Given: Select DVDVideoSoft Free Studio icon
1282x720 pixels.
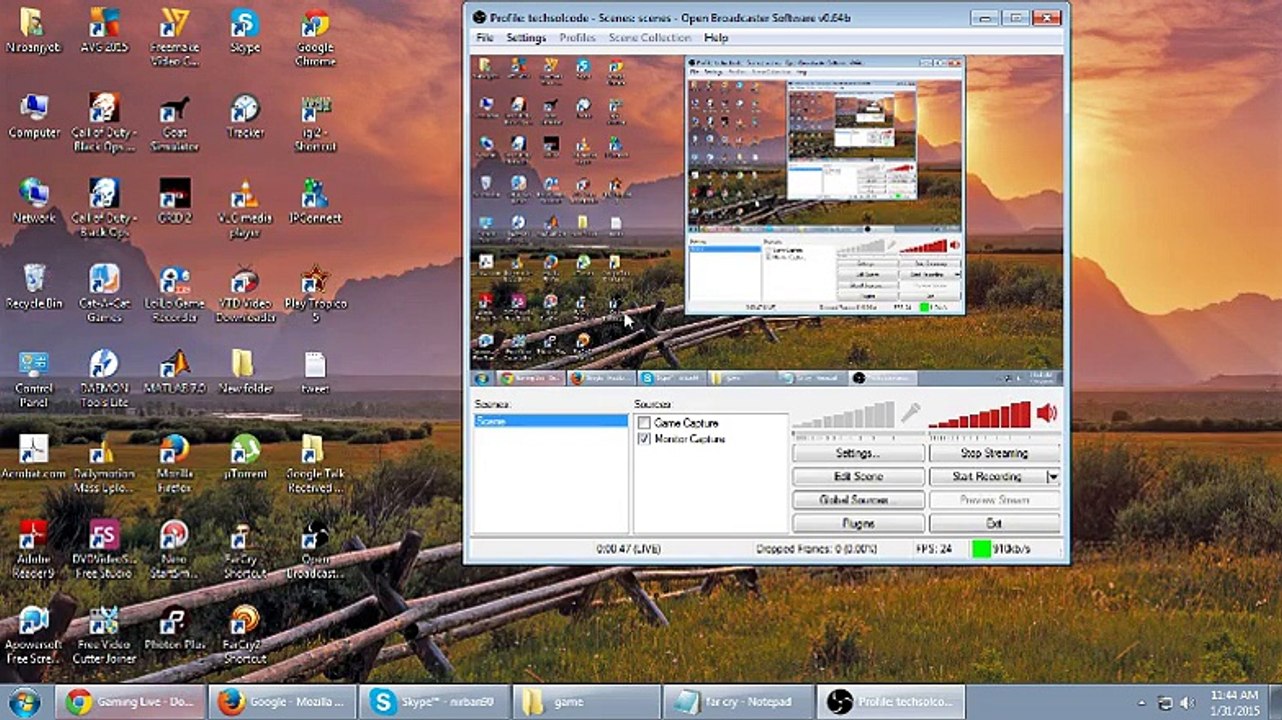Looking at the screenshot, I should click(x=104, y=547).
